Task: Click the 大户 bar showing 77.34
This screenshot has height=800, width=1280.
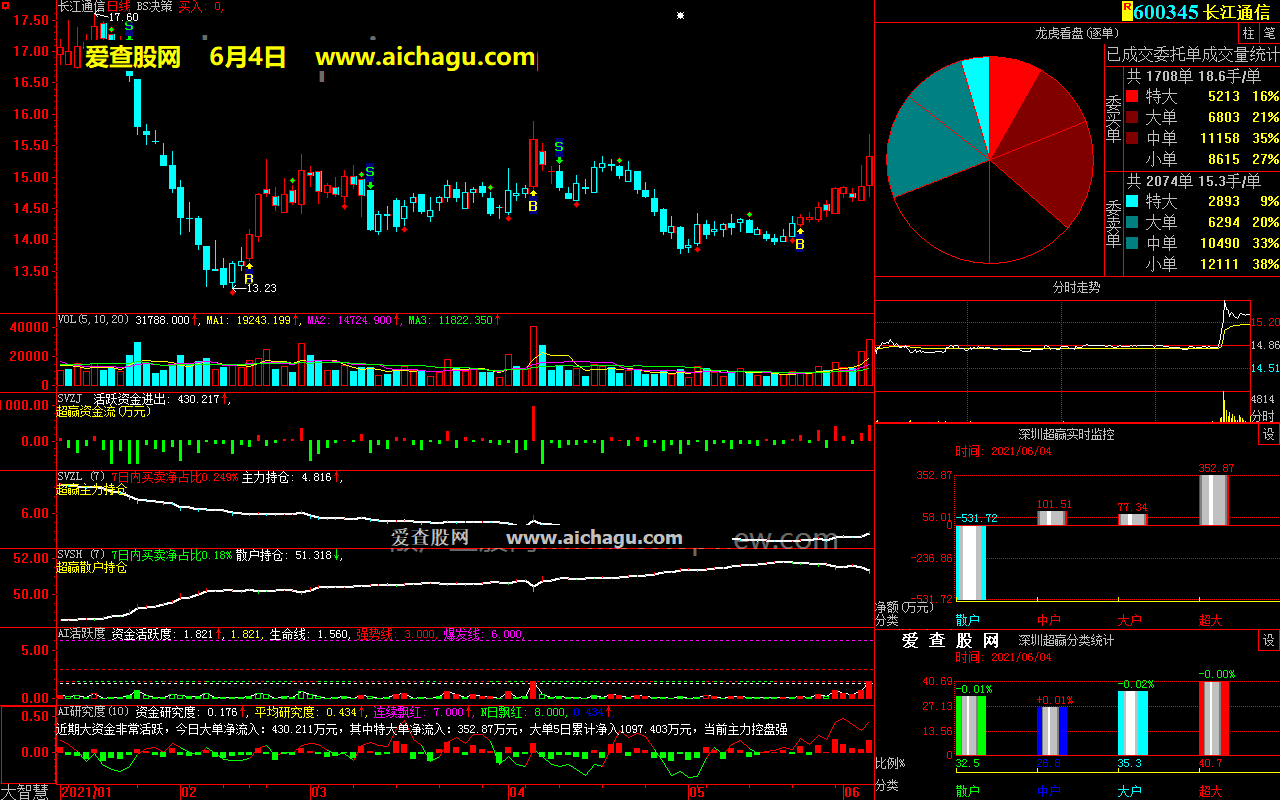Action: [x=1133, y=519]
